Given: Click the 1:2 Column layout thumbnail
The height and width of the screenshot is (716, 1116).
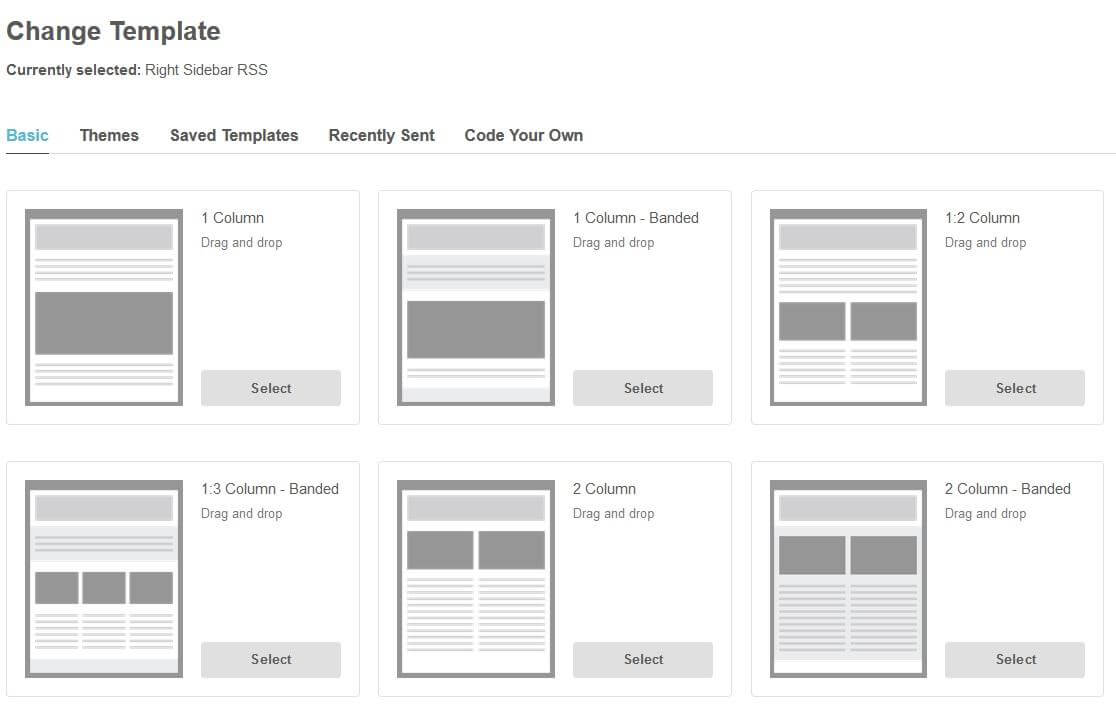Looking at the screenshot, I should [x=848, y=307].
